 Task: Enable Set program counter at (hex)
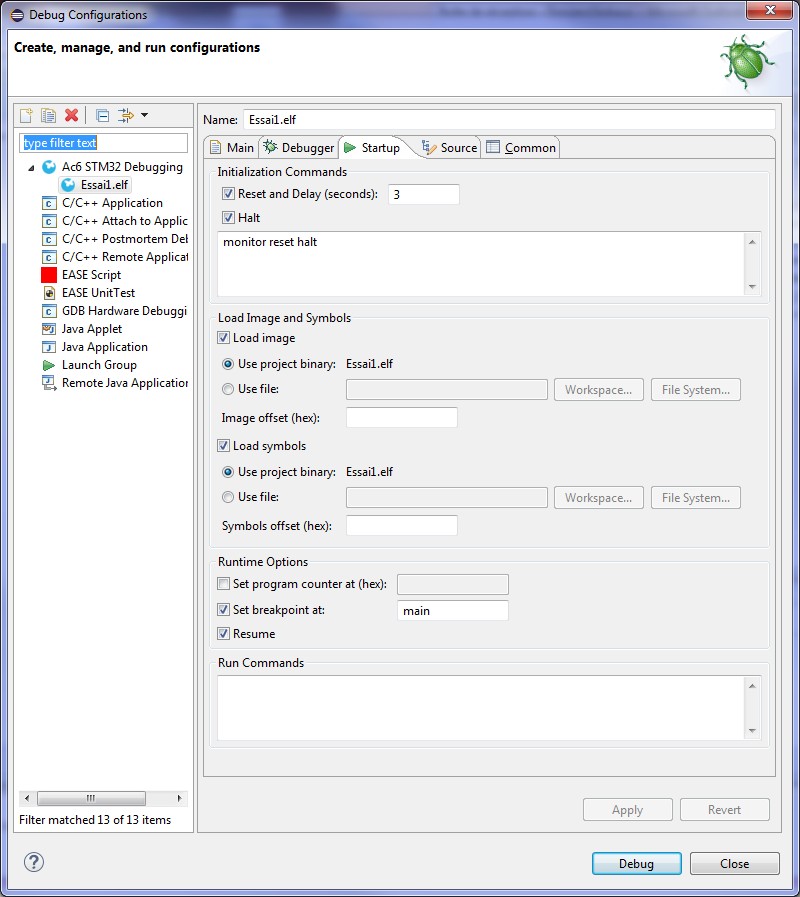[224, 584]
